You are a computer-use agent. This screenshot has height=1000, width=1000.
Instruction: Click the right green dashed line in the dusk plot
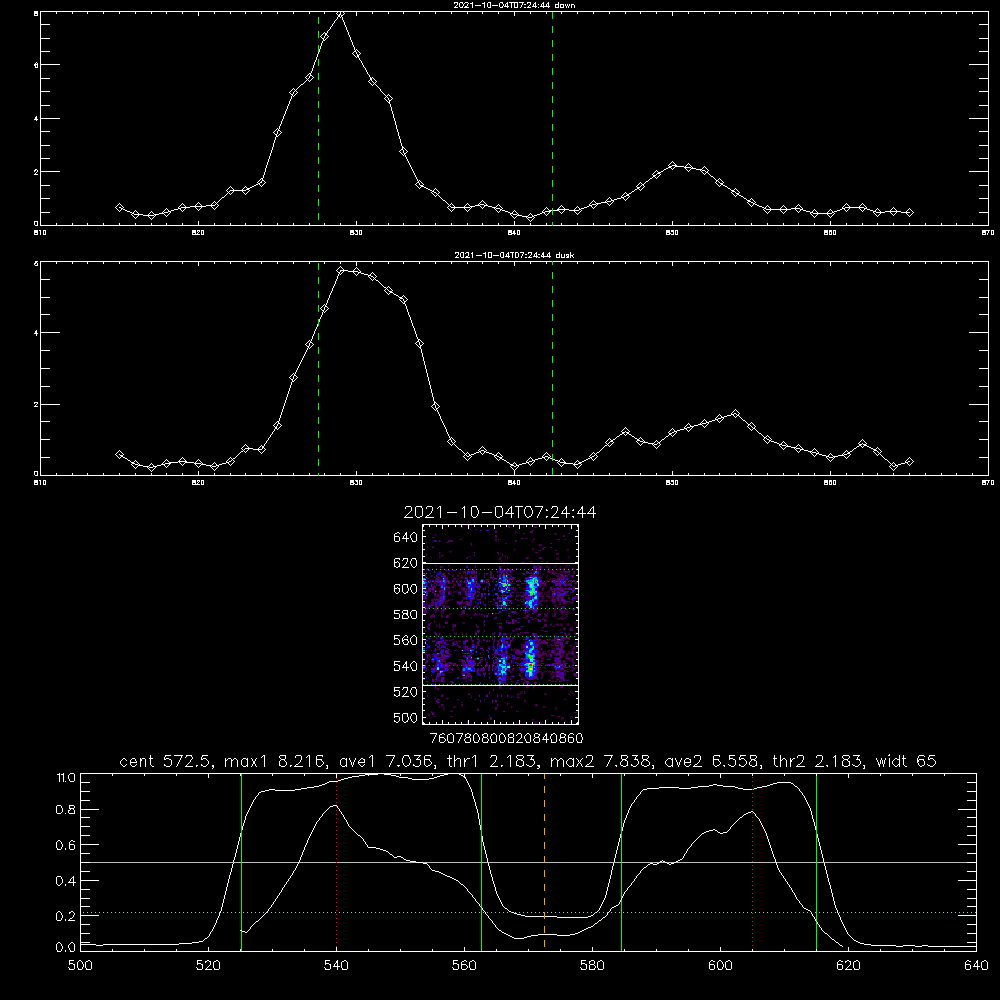tap(552, 368)
